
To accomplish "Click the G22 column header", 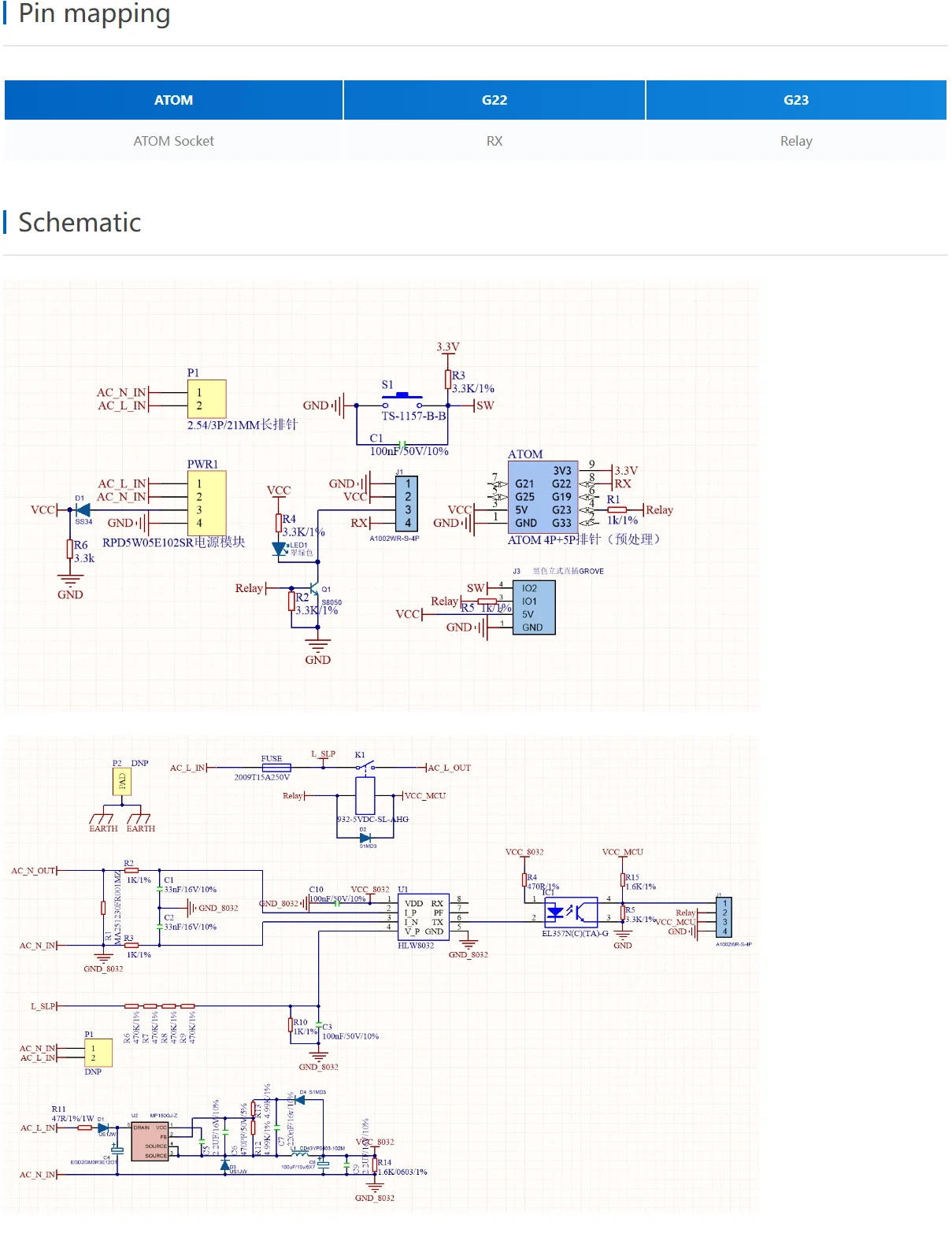I will click(495, 100).
